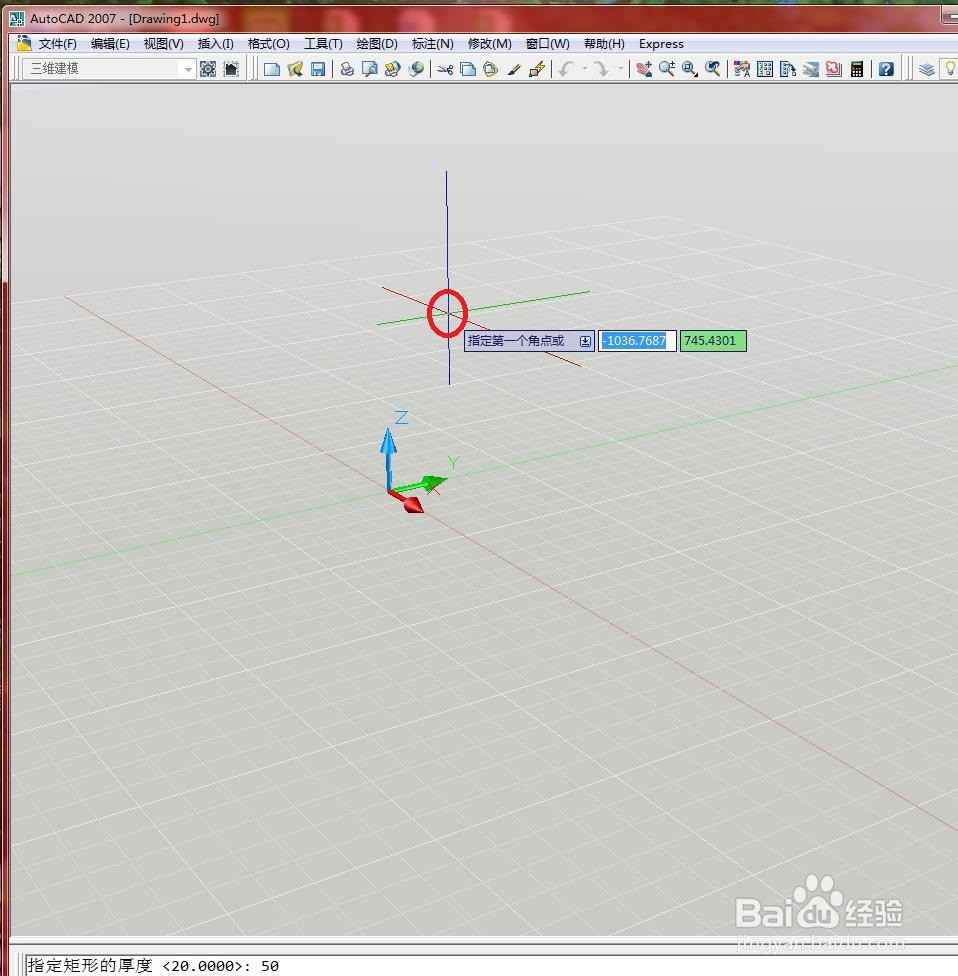958x976 pixels.
Task: Click the Publish icon
Action: pos(393,68)
